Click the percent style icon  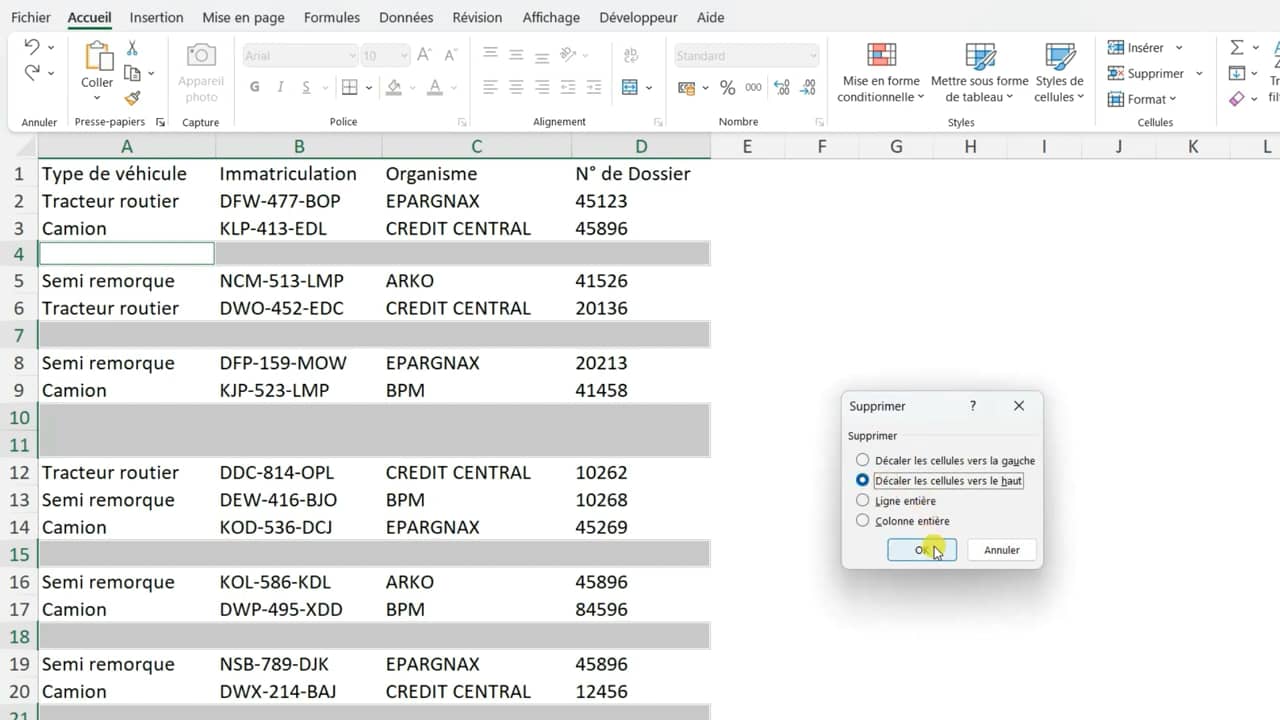[x=727, y=88]
